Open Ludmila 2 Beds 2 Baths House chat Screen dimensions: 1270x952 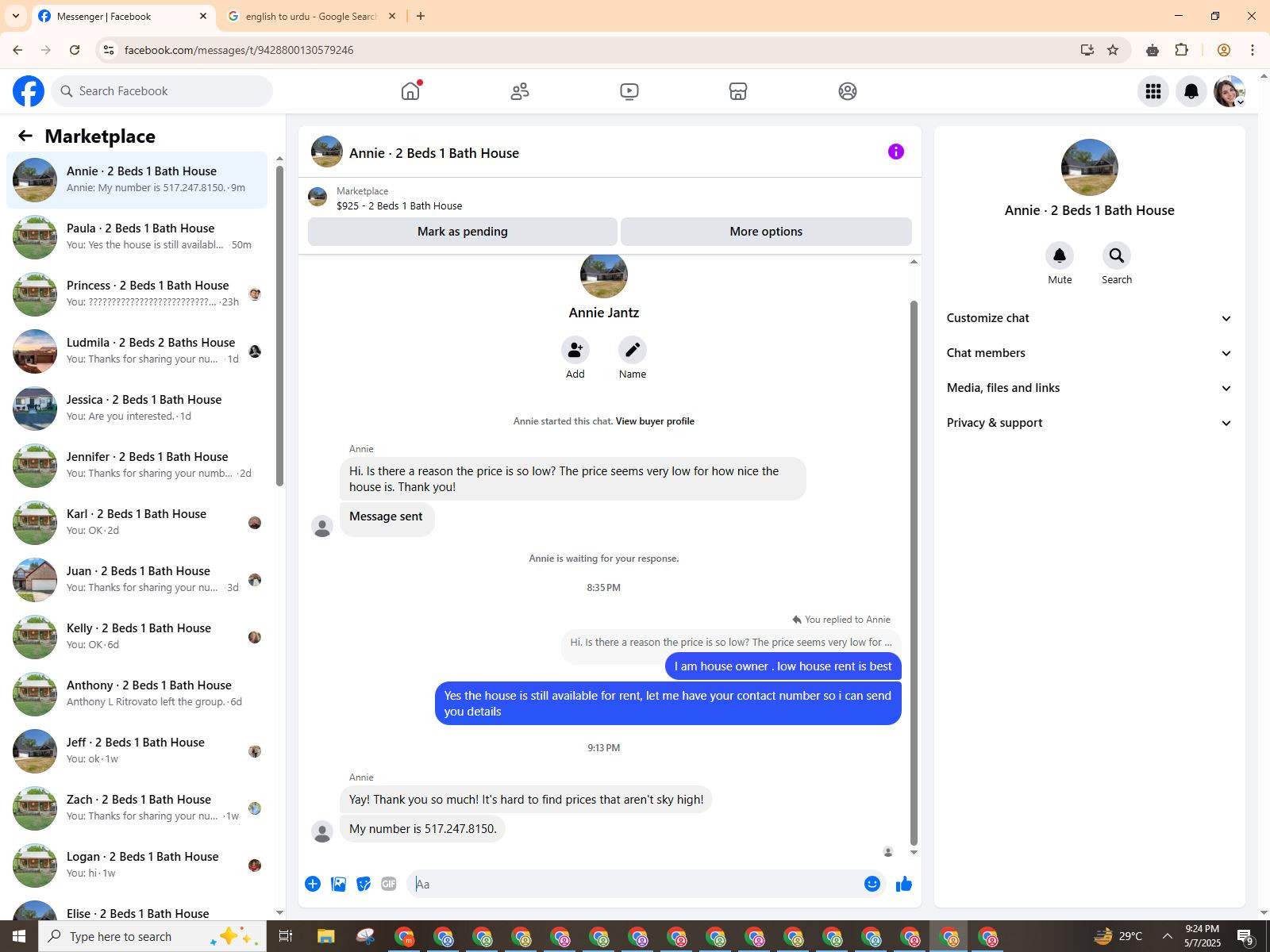(137, 351)
